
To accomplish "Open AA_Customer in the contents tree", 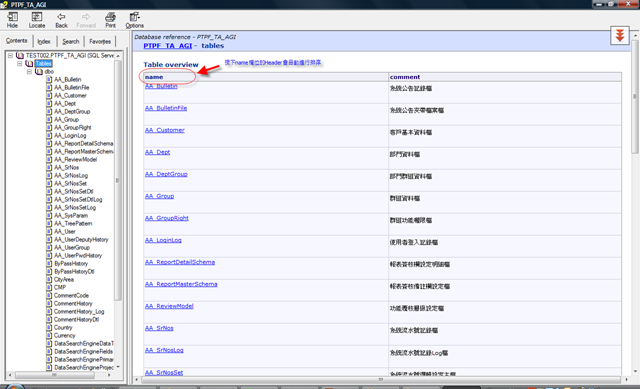I will tap(70, 96).
